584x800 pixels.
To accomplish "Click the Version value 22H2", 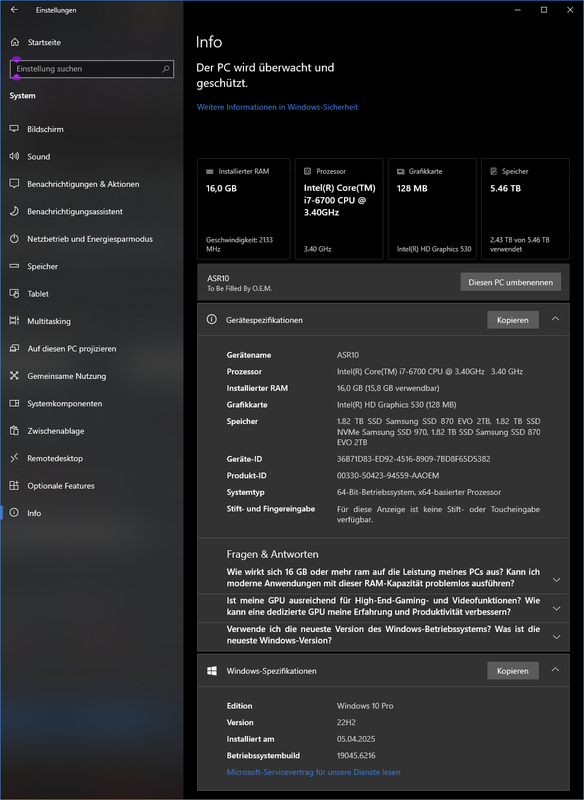I will point(346,722).
